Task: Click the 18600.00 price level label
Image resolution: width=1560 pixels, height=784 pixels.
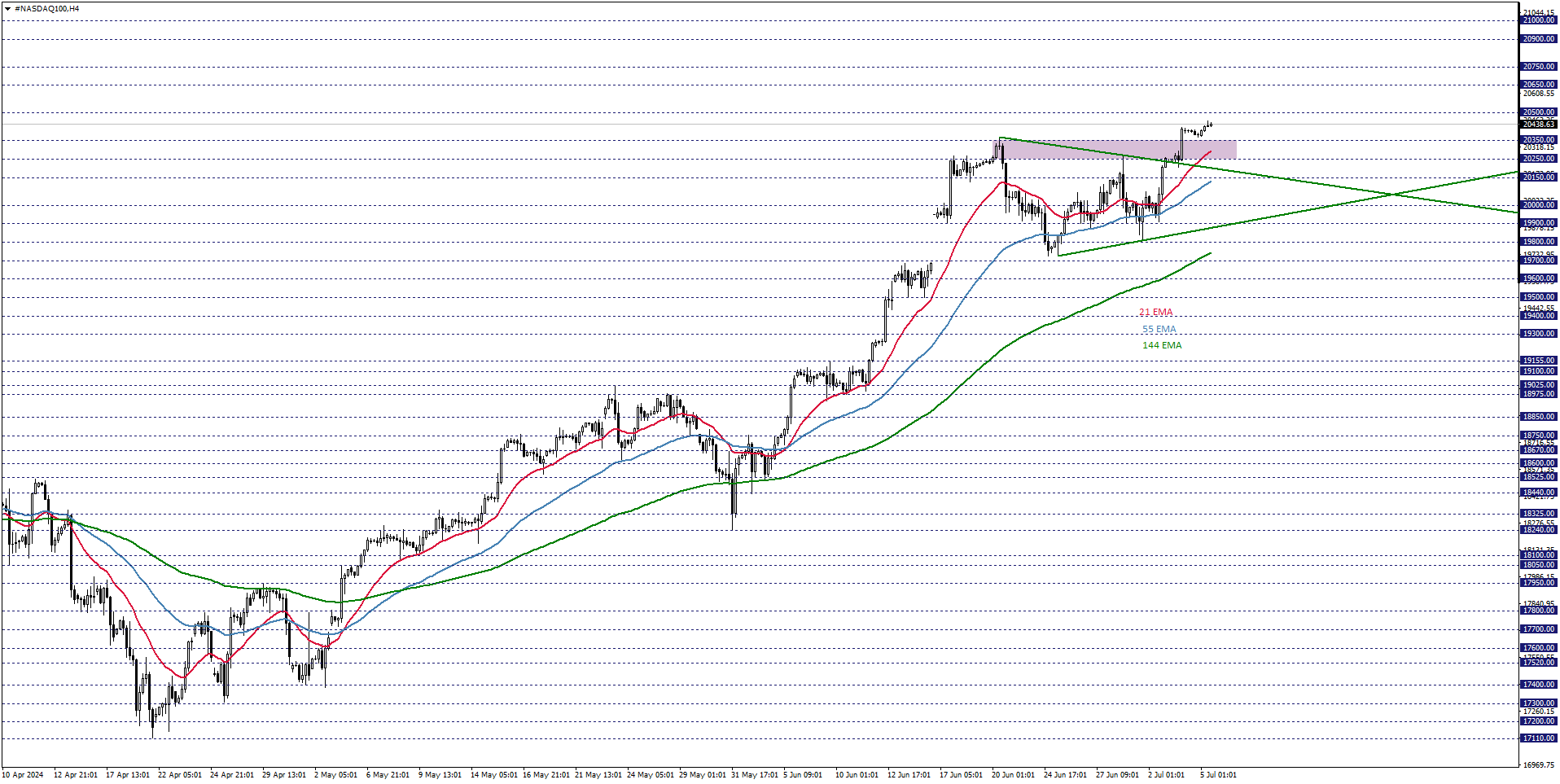Action: 1539,463
